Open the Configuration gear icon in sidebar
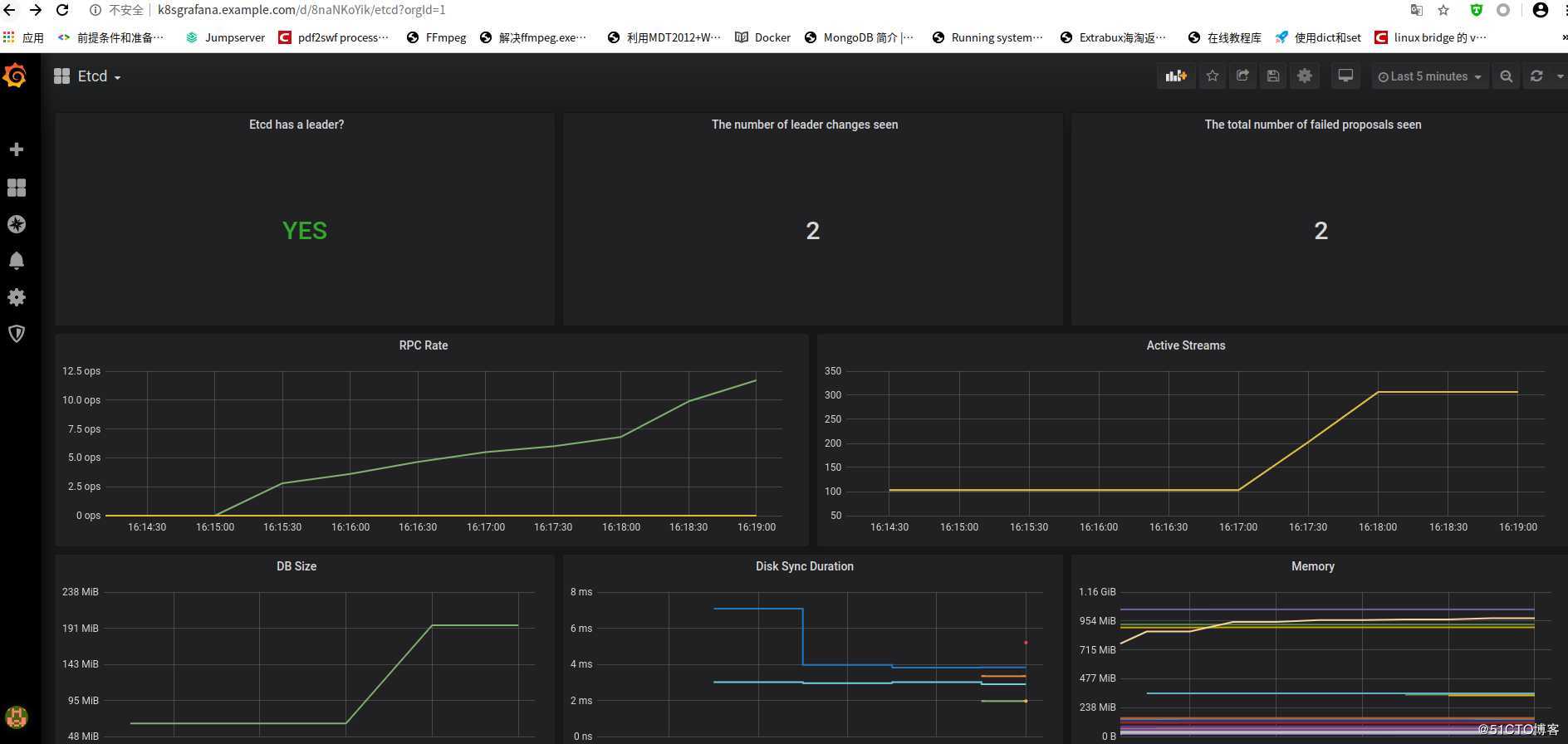This screenshot has height=744, width=1568. click(x=16, y=297)
